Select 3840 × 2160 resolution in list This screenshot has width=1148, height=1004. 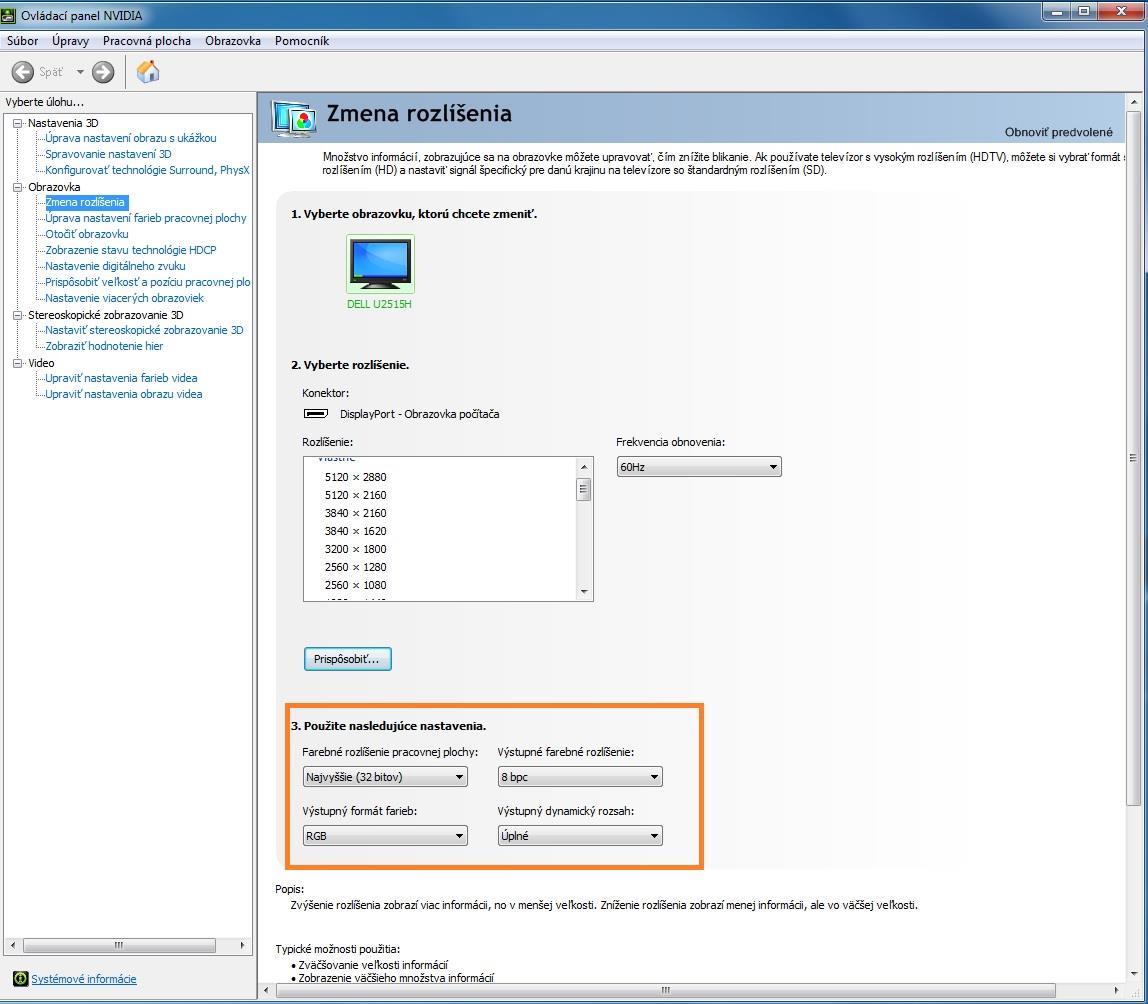(355, 513)
